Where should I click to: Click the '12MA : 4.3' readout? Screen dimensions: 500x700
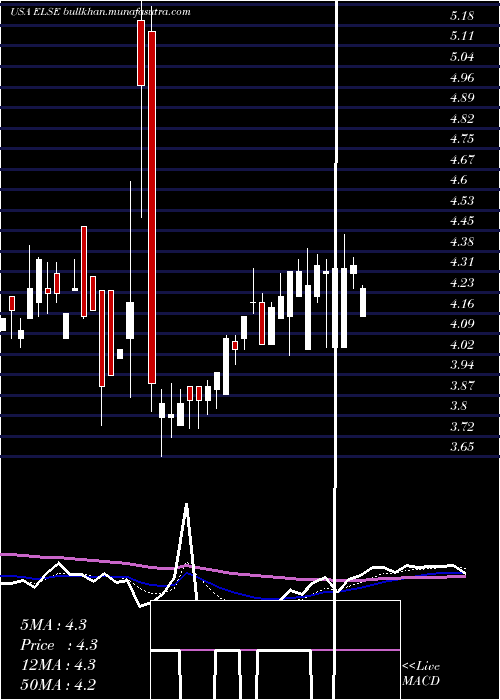click(x=58, y=665)
